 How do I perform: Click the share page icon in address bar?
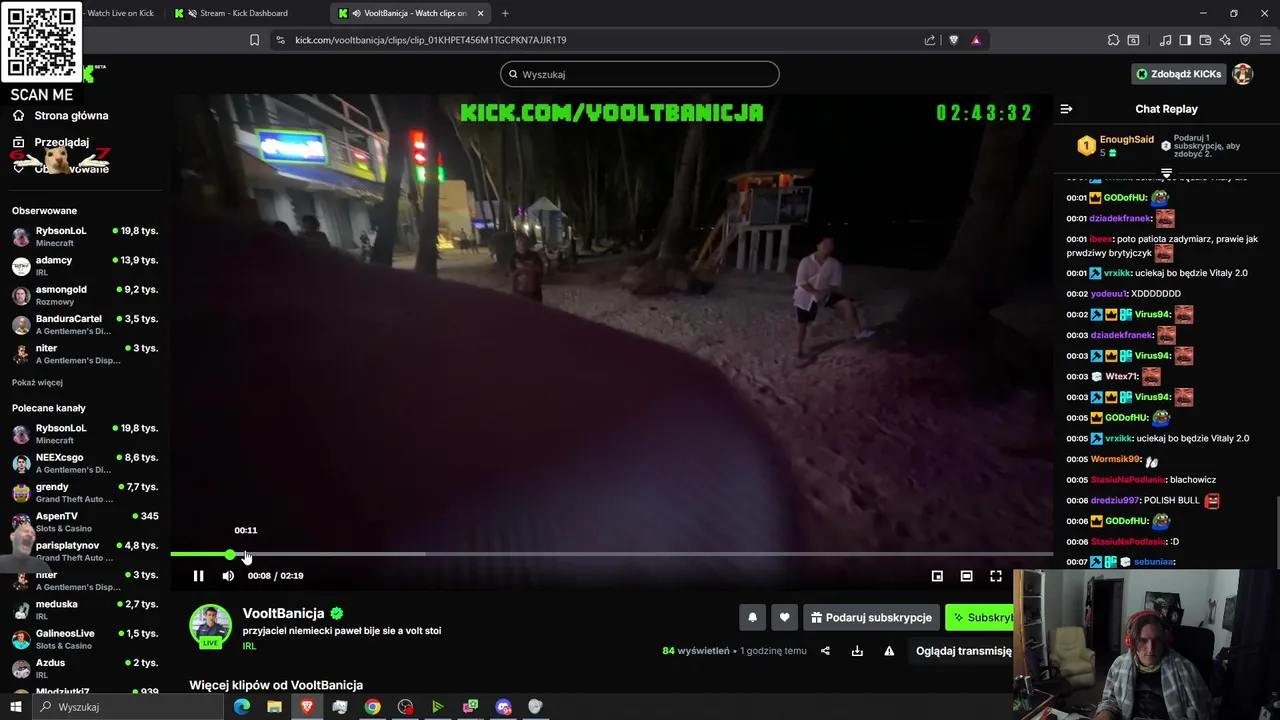point(930,40)
